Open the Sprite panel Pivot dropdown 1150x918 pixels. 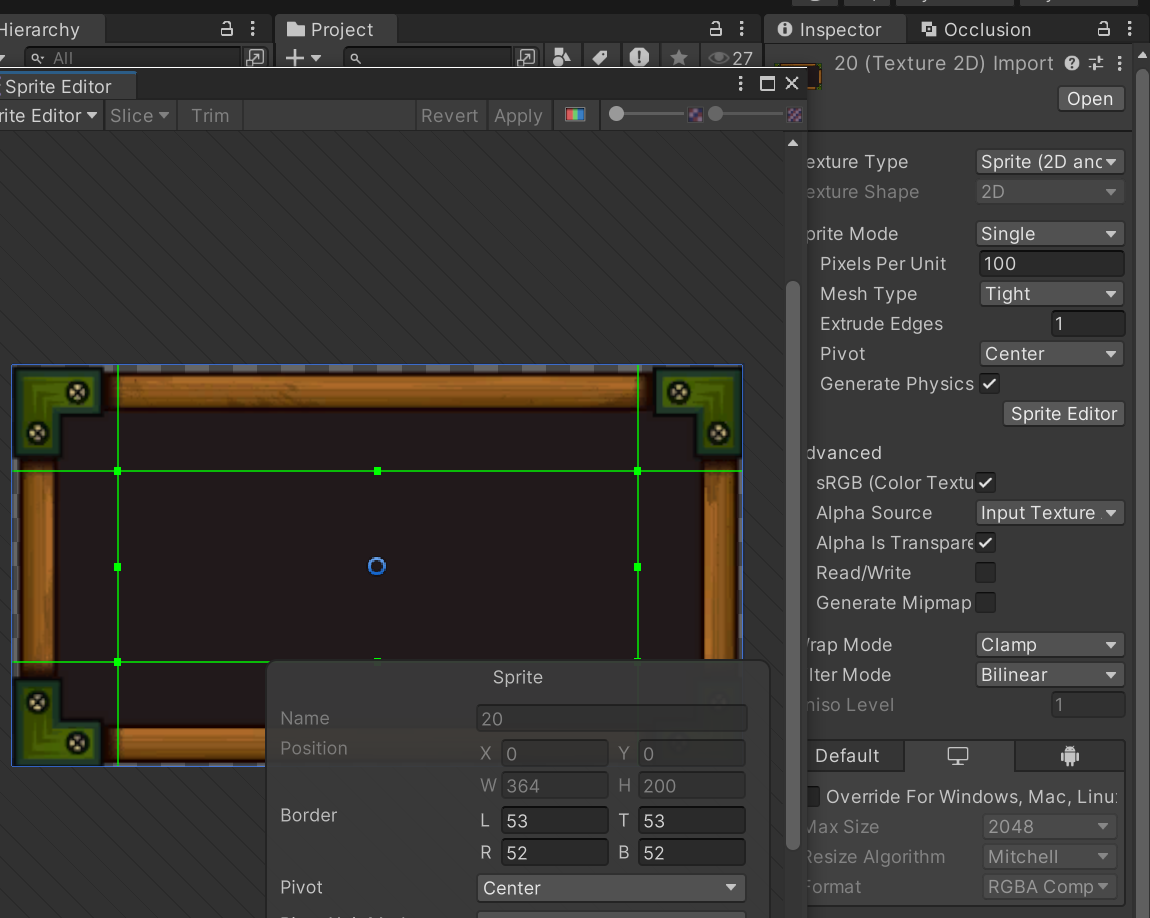point(611,888)
